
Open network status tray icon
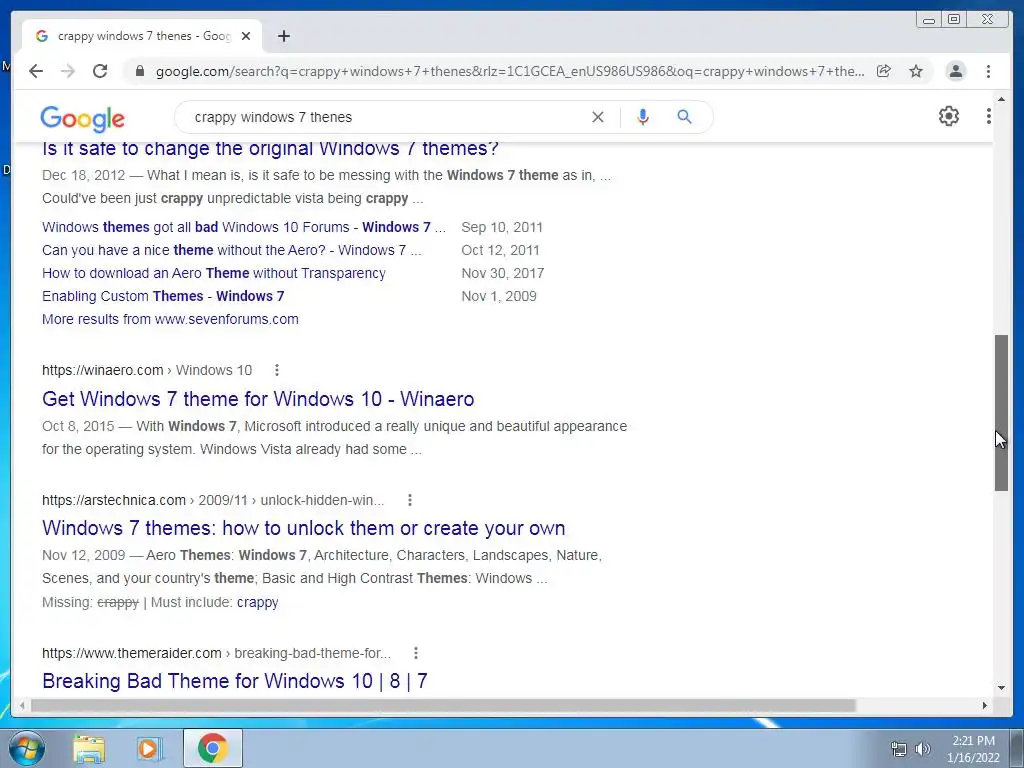point(899,749)
